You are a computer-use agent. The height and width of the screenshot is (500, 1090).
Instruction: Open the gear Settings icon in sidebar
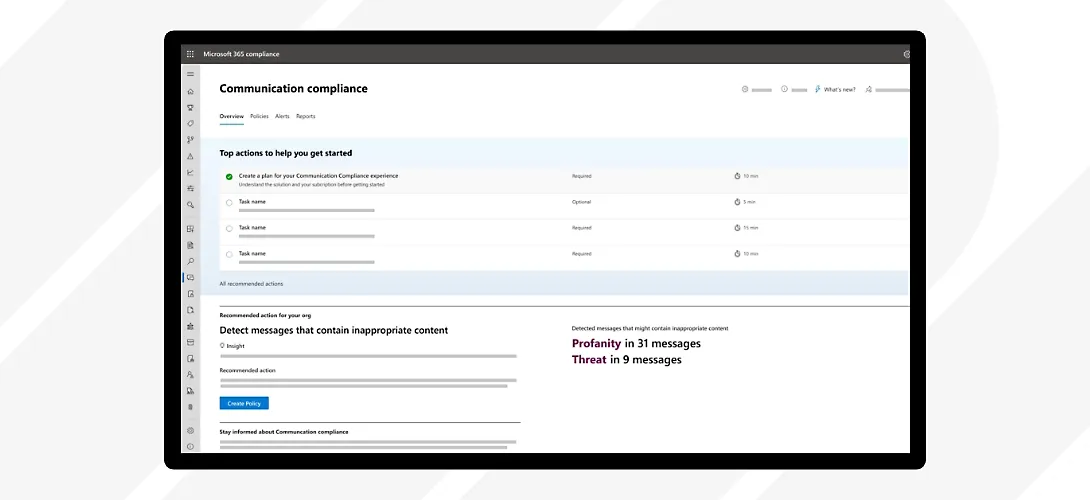tap(190, 430)
